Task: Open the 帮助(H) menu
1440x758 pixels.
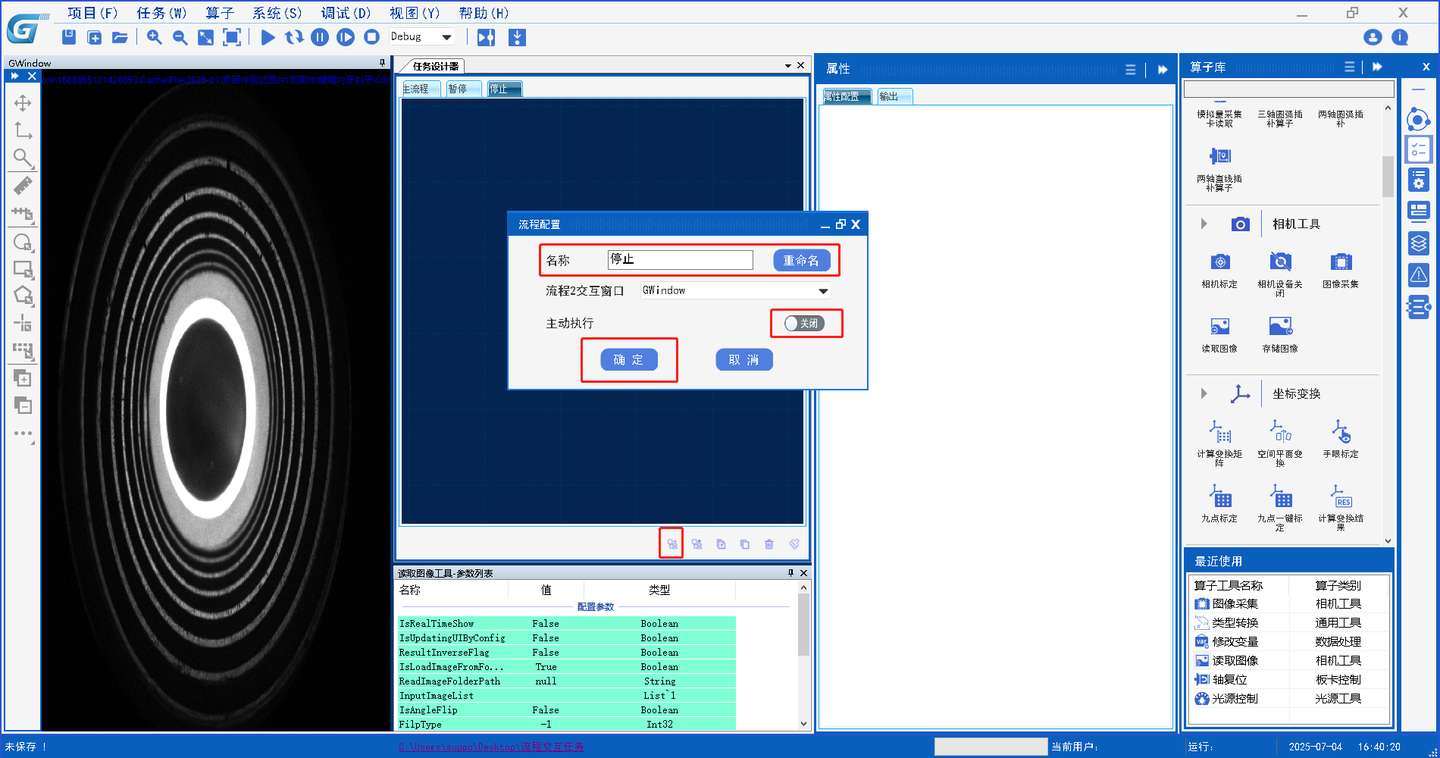Action: tap(484, 13)
